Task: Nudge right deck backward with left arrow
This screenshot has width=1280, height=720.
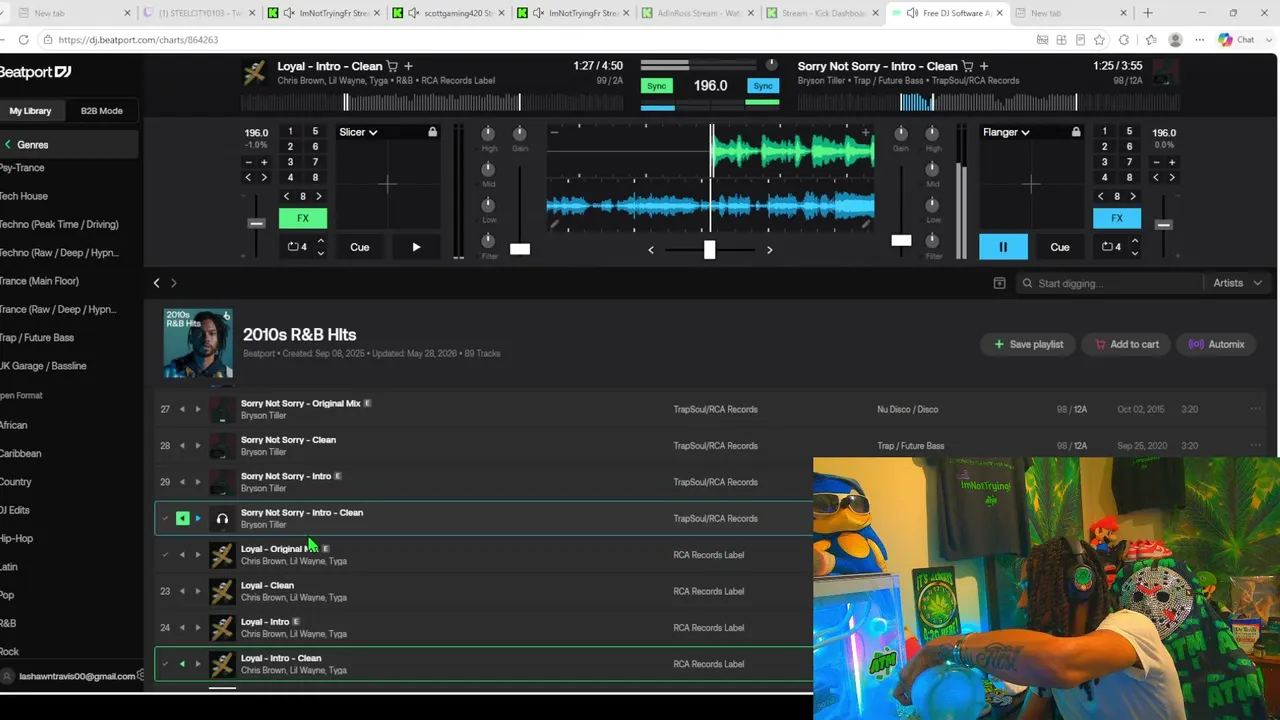Action: (1156, 178)
